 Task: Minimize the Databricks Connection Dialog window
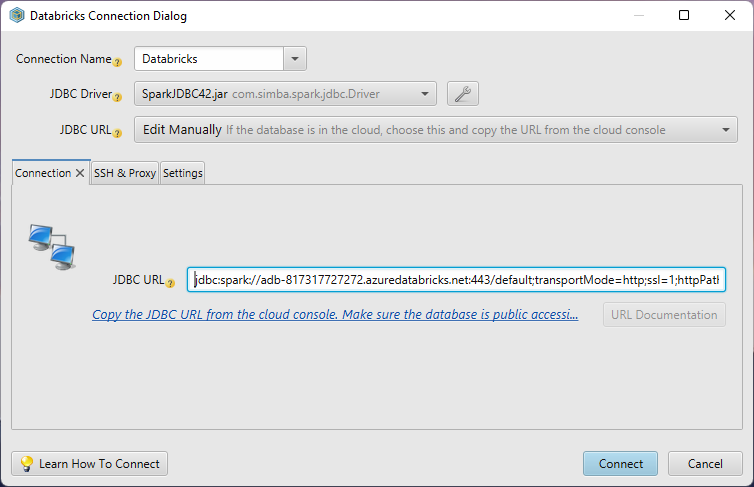coord(639,15)
